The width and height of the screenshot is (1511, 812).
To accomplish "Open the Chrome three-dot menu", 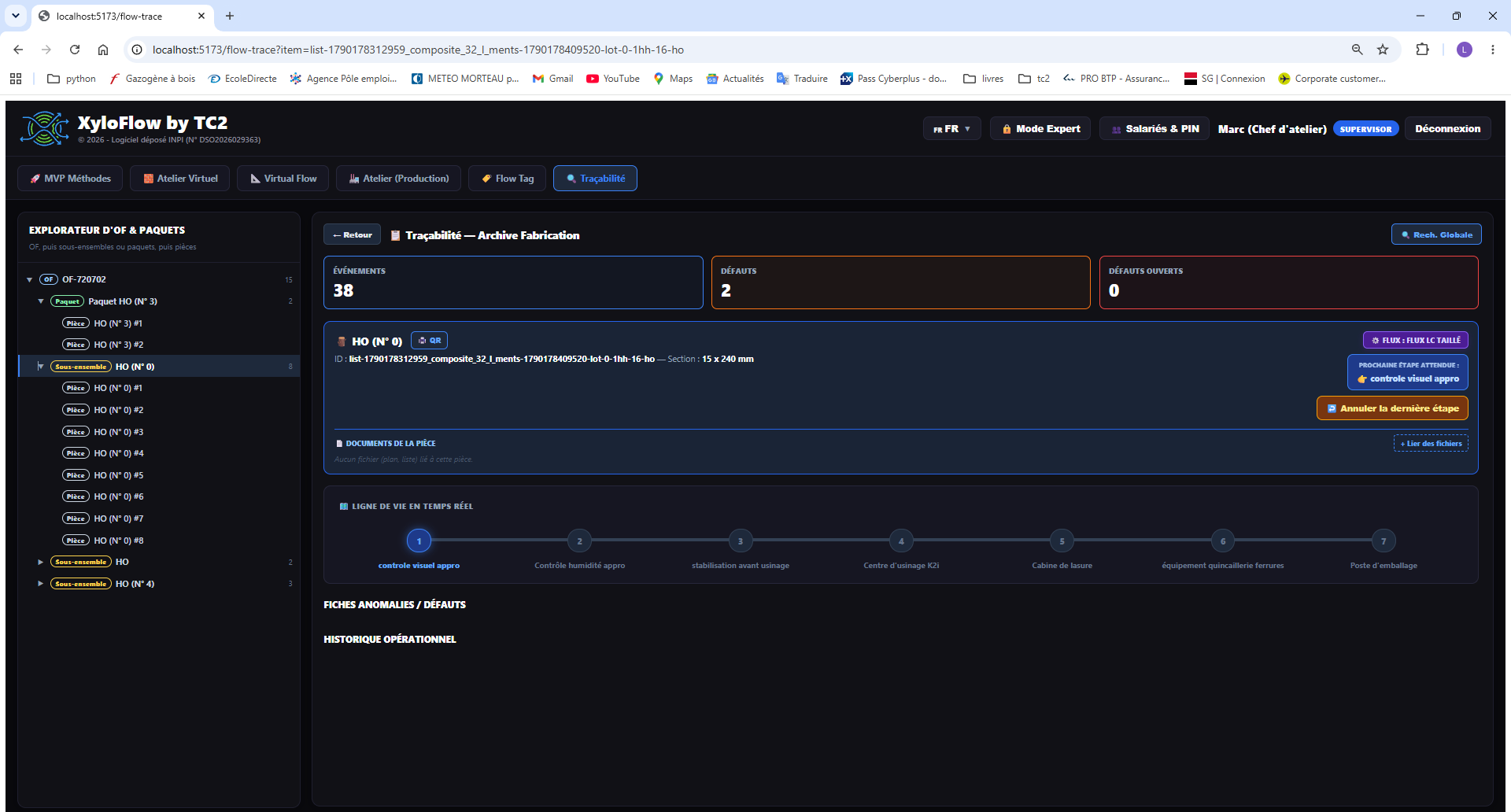I will click(x=1493, y=50).
